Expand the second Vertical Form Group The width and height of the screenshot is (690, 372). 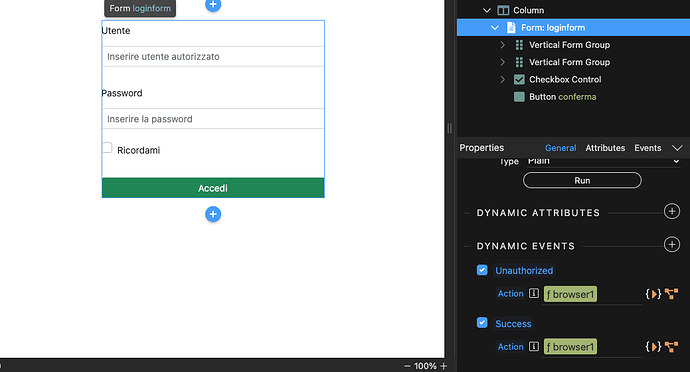click(x=503, y=62)
